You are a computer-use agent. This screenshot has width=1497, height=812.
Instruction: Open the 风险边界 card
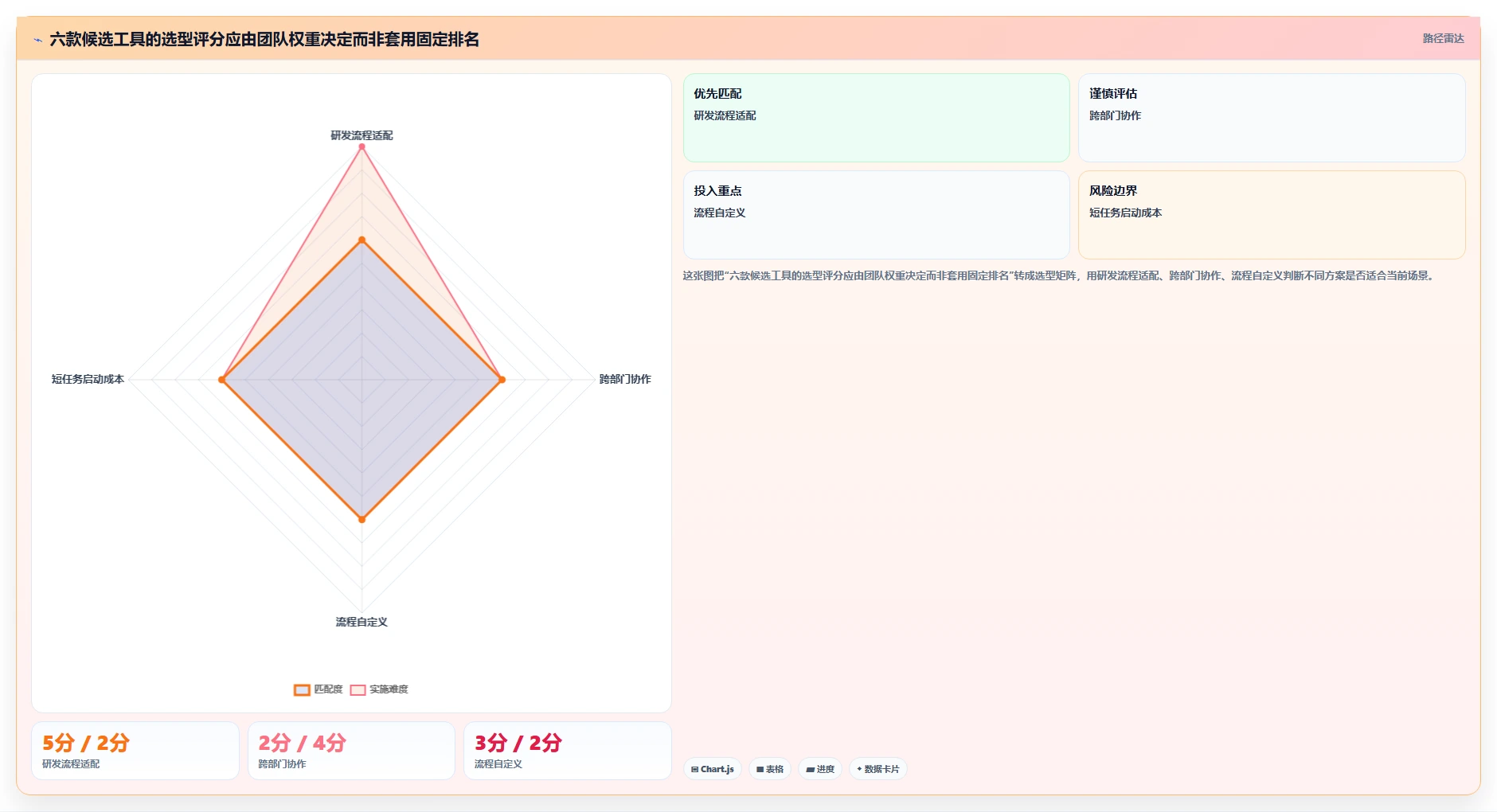click(1272, 215)
